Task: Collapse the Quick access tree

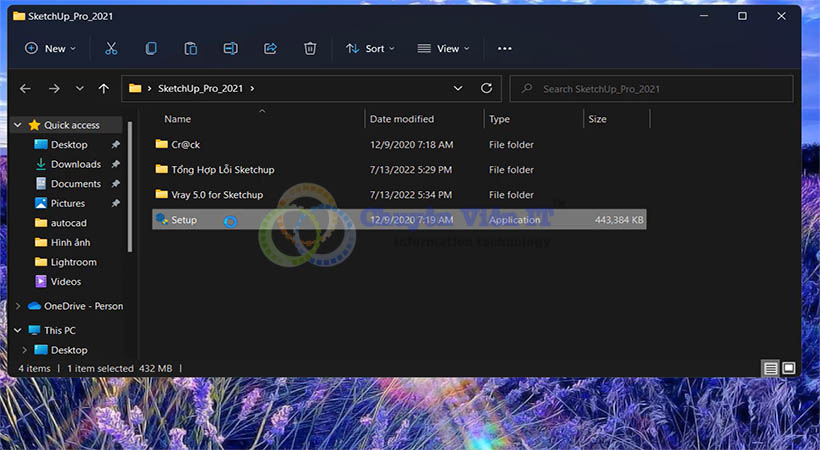Action: pyautogui.click(x=18, y=125)
